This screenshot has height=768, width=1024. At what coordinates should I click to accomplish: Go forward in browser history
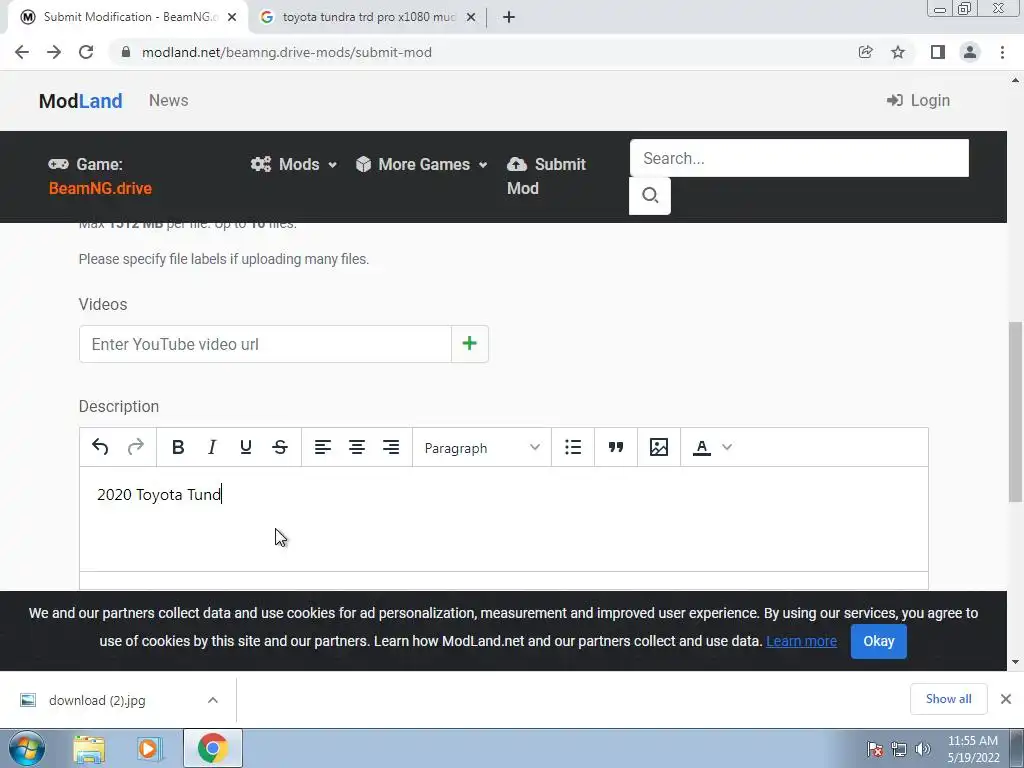click(54, 52)
